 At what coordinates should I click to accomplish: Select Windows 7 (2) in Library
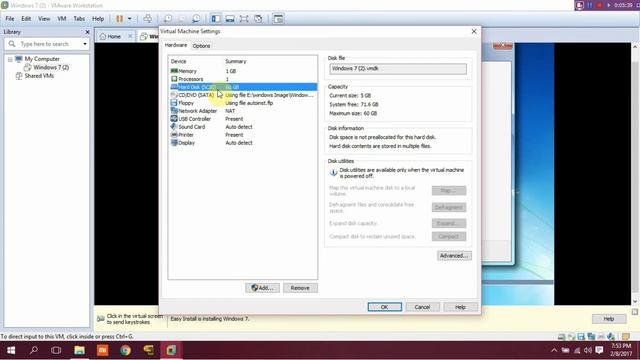click(x=51, y=67)
